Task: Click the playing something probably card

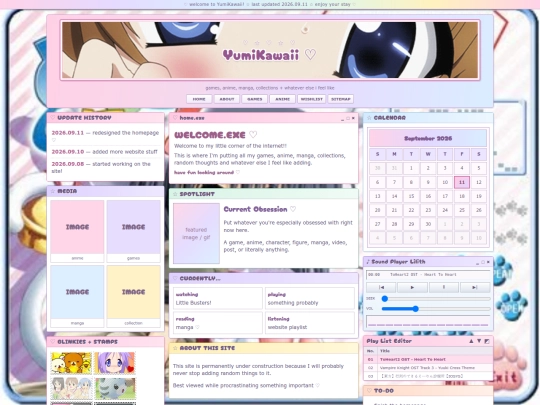Action: click(310, 299)
